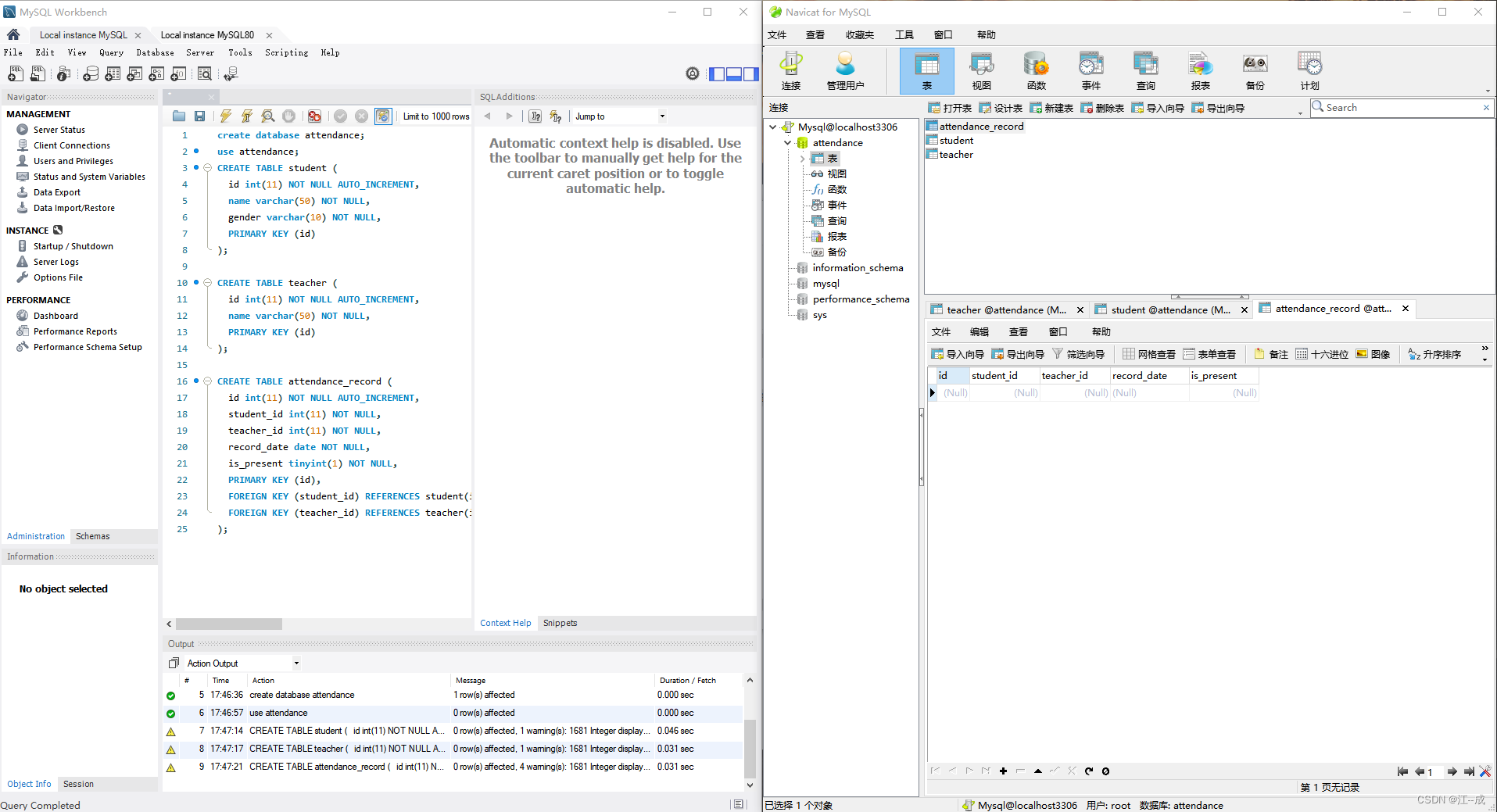The width and height of the screenshot is (1497, 812).
Task: Collapse CREATE TABLE attendance_record code block
Action: [x=207, y=381]
